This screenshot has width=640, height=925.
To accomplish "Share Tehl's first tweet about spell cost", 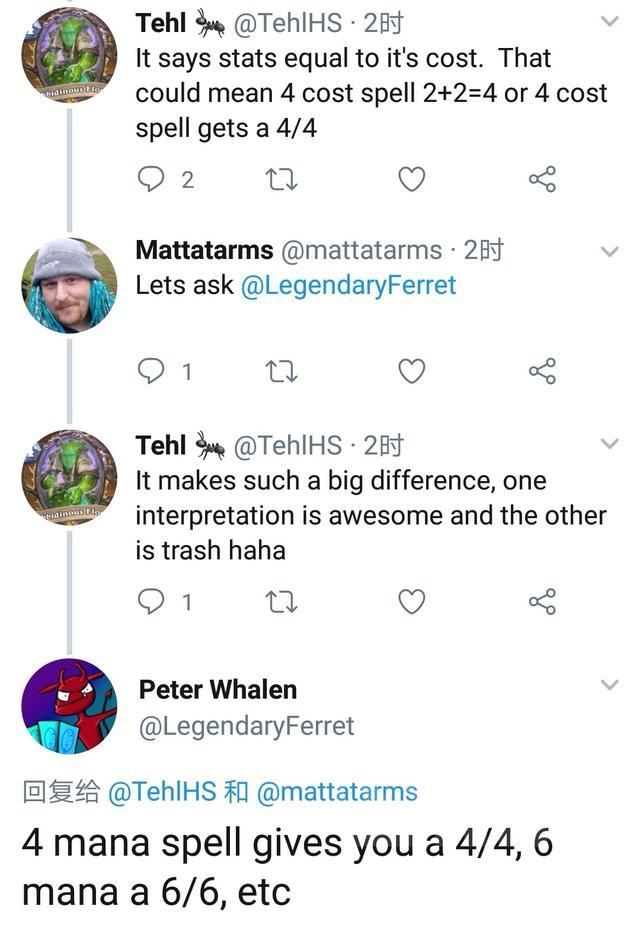I will click(x=542, y=180).
